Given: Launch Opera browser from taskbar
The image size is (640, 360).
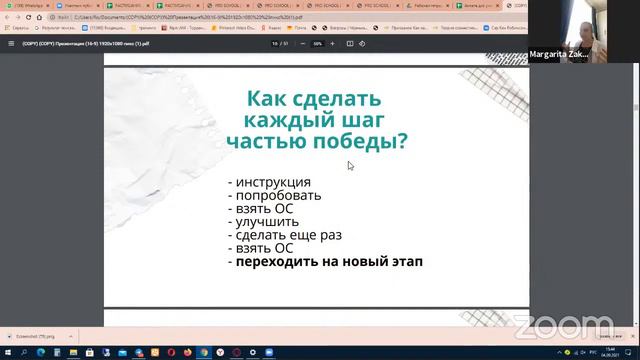Looking at the screenshot, I should [171, 352].
